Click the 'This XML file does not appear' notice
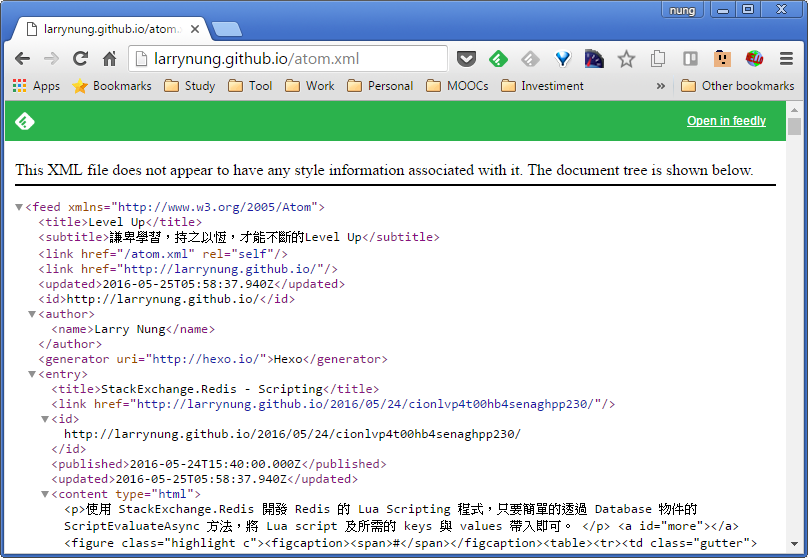Screen dimensions: 808x558 [x=384, y=170]
